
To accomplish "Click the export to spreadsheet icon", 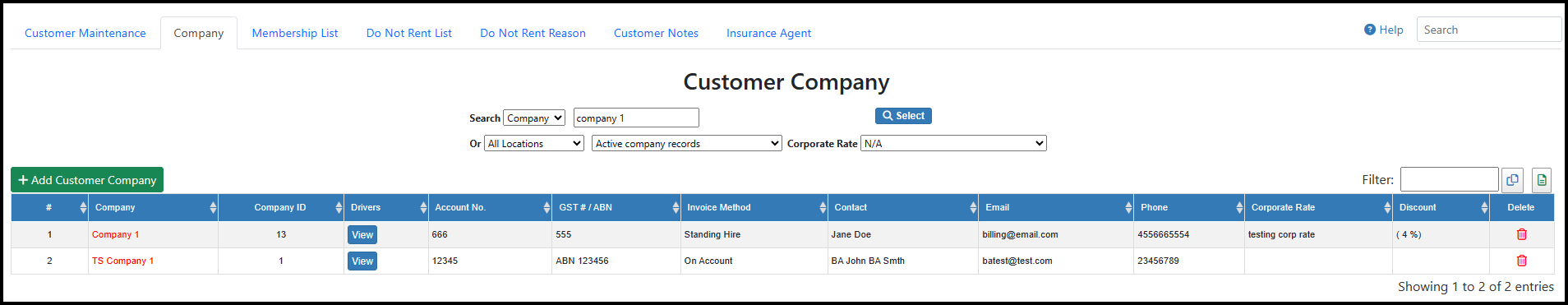I will 1541,180.
